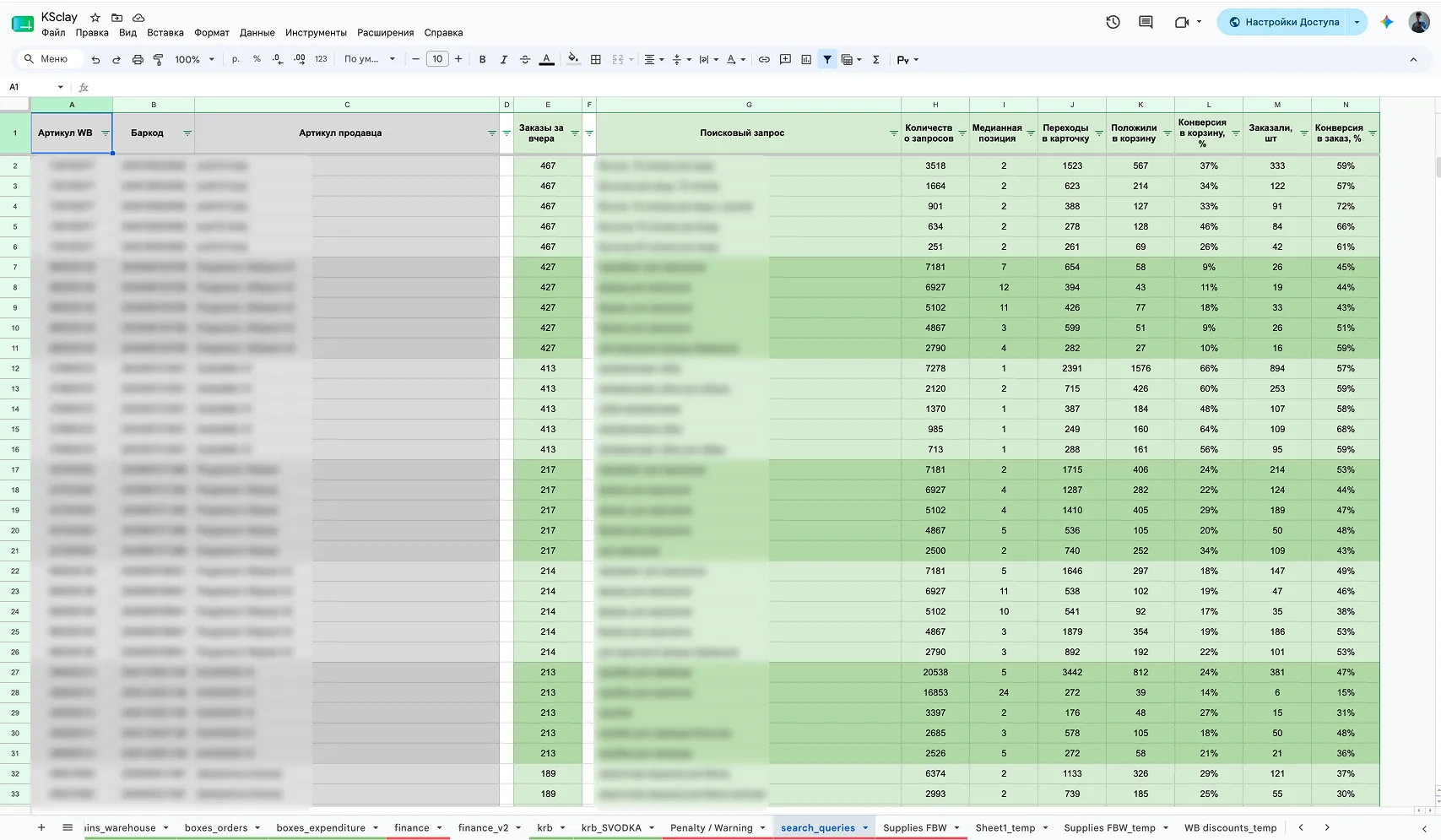
Task: Activate the paint format tool
Action: pyautogui.click(x=158, y=60)
